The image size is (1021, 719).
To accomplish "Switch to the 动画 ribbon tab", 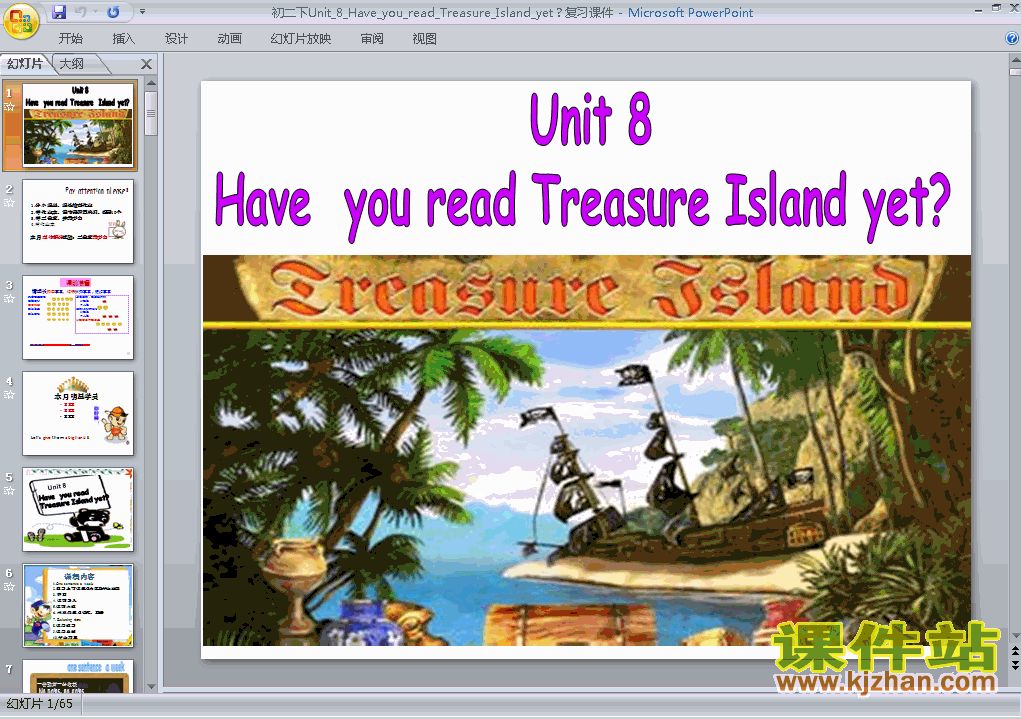I will (x=229, y=38).
